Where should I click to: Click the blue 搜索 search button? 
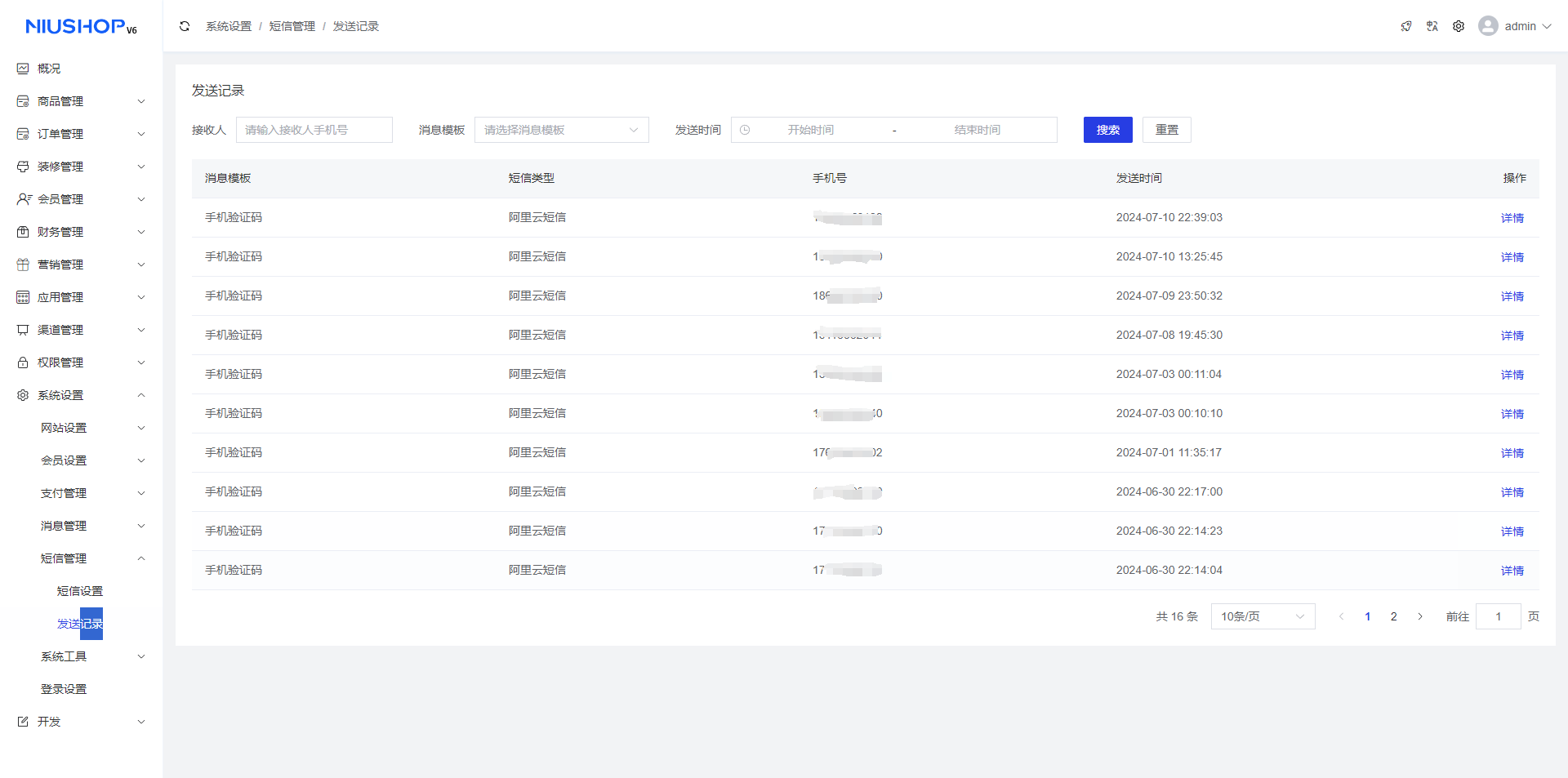pyautogui.click(x=1107, y=130)
